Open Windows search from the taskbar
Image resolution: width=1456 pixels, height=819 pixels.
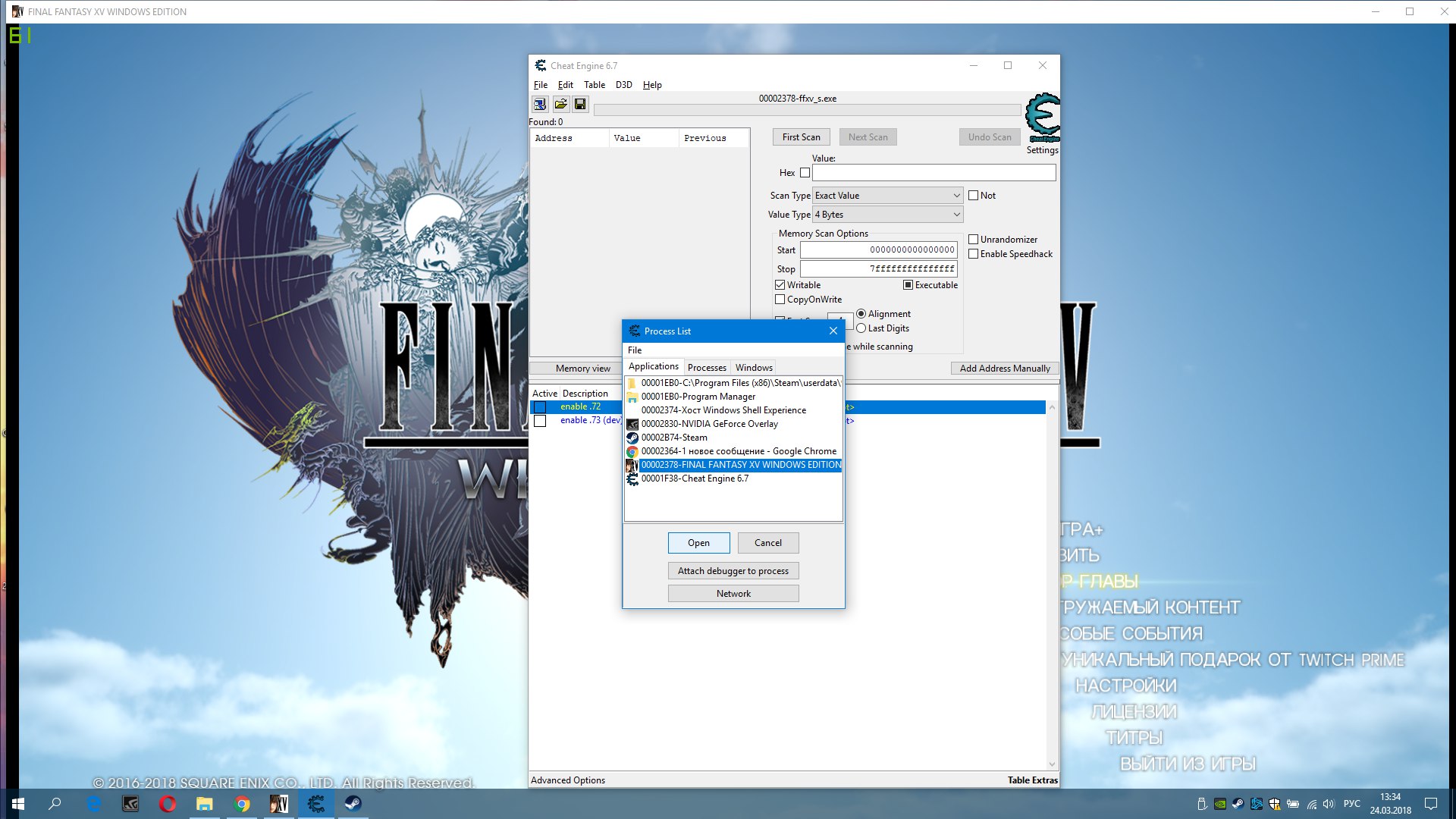(55, 804)
